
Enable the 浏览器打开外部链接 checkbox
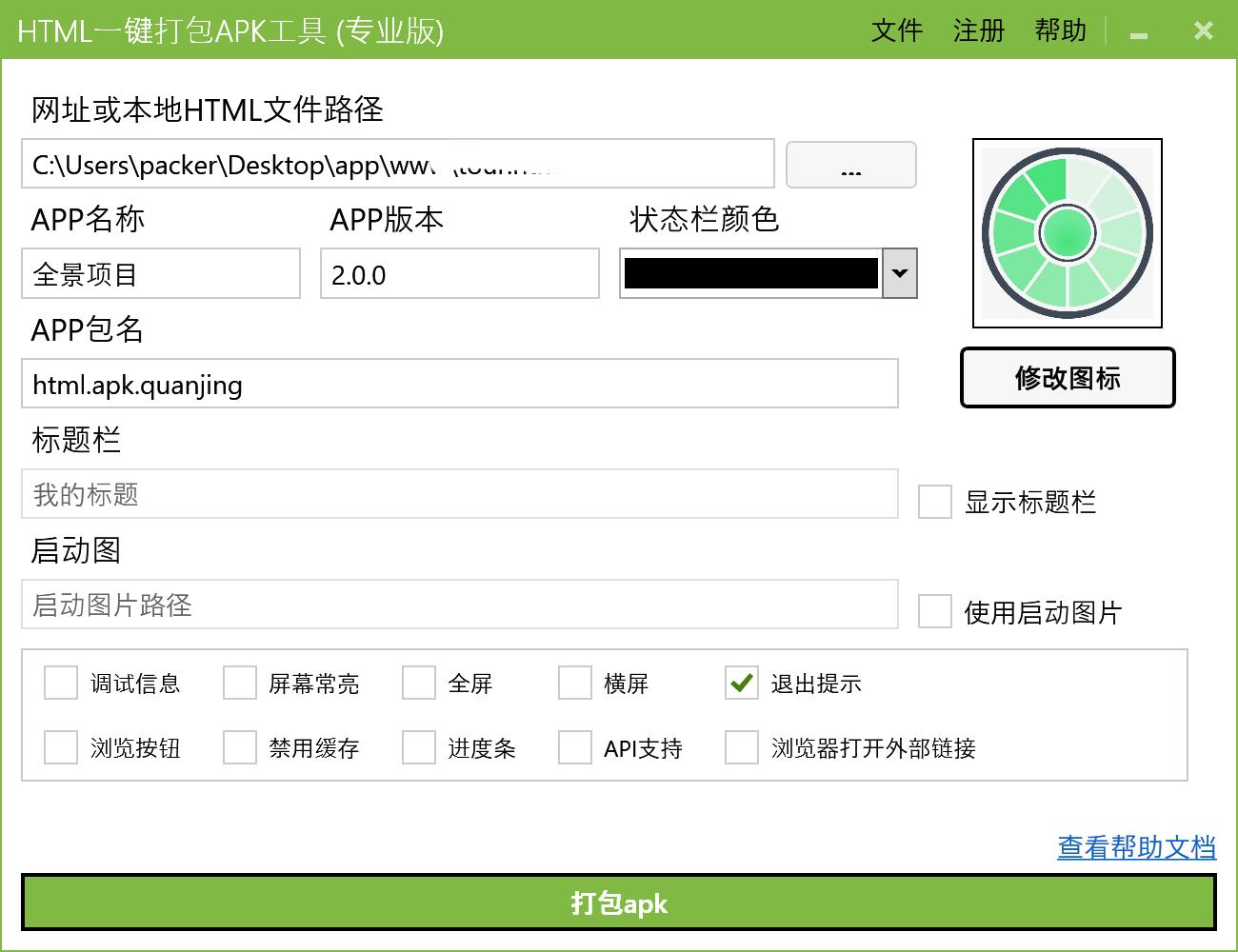point(741,748)
